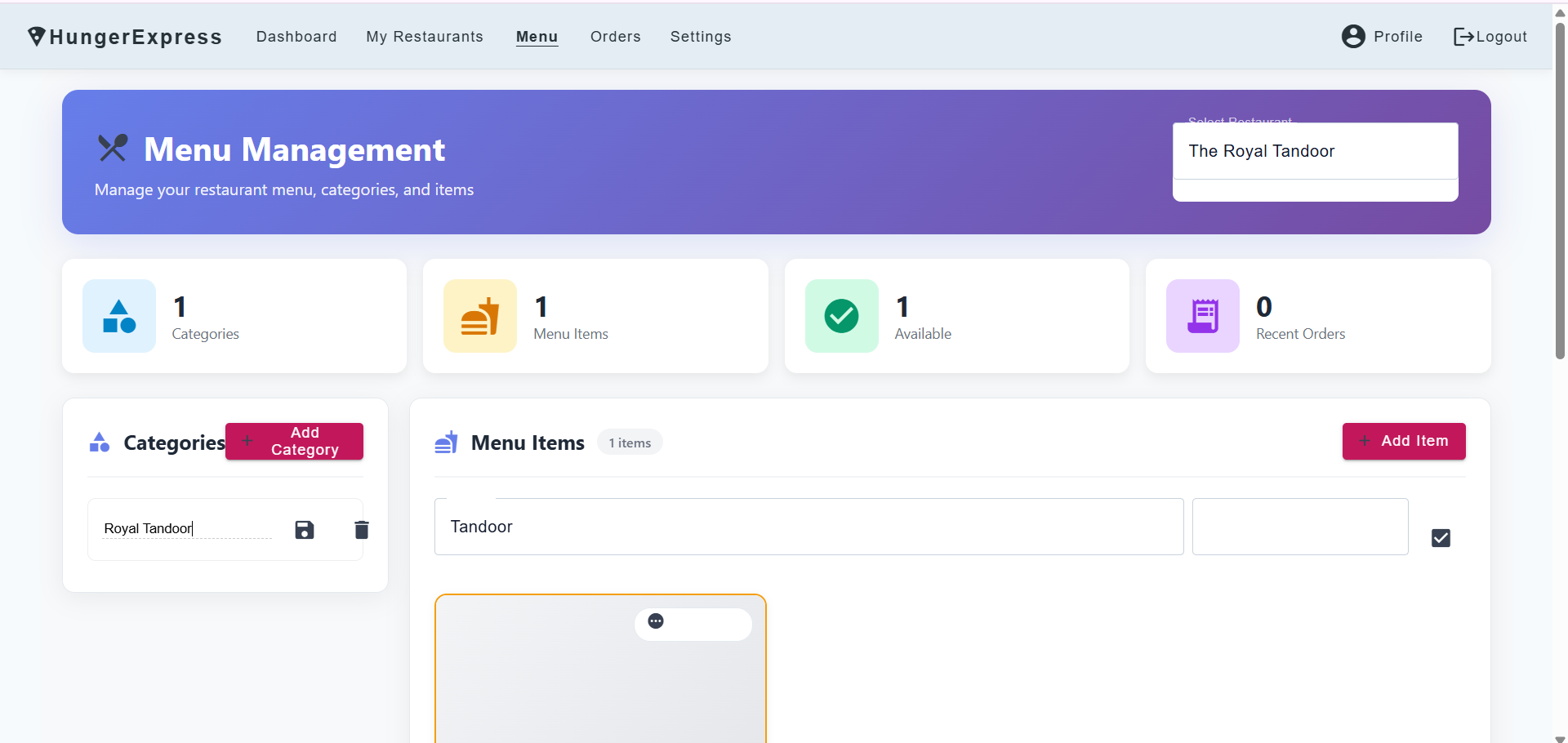Click the HungerExpress logo icon
The height and width of the screenshot is (743, 1568).
(x=37, y=37)
